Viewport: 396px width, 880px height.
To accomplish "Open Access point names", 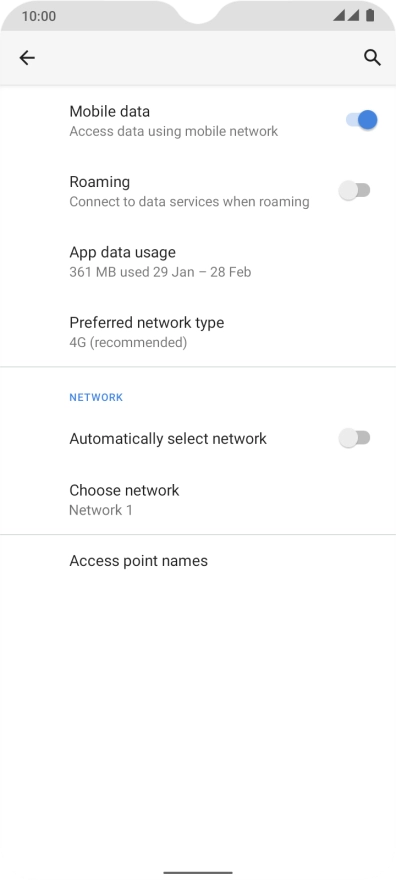I will click(x=198, y=561).
